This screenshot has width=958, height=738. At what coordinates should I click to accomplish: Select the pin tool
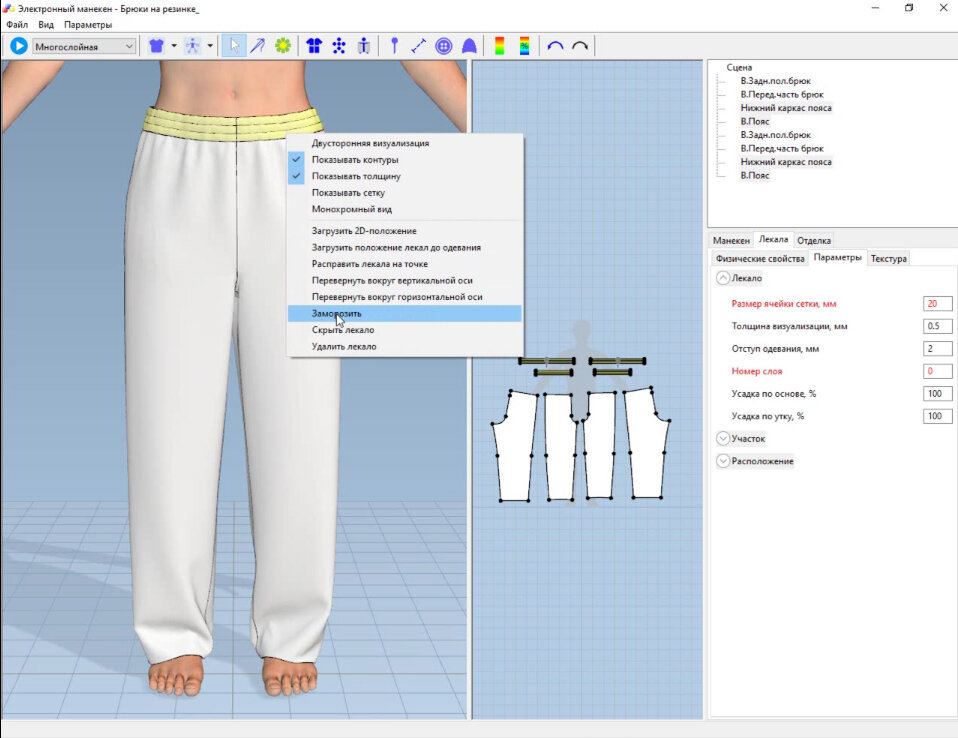pyautogui.click(x=394, y=46)
